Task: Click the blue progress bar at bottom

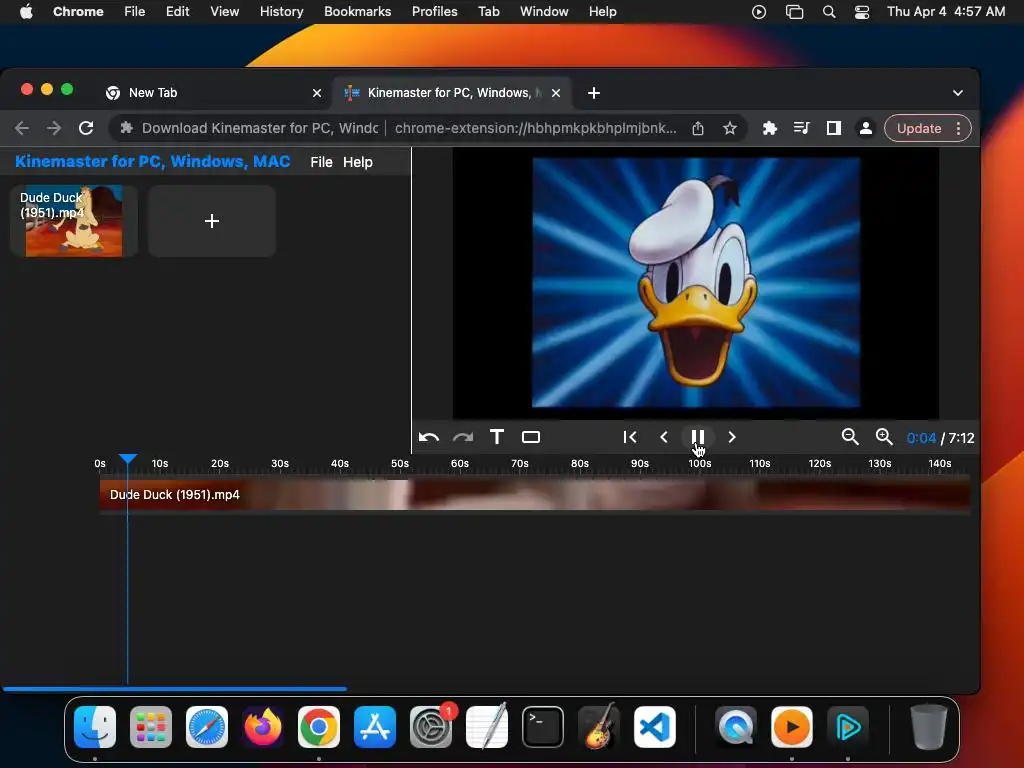Action: pyautogui.click(x=174, y=688)
